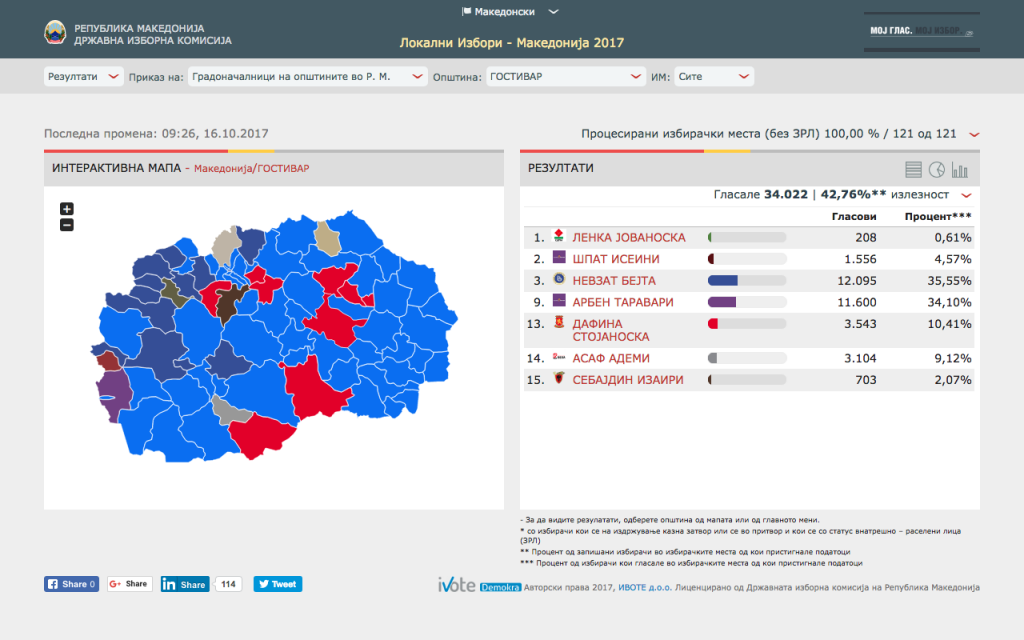The image size is (1024, 640).
Task: Show results as pie chart
Action: [937, 169]
